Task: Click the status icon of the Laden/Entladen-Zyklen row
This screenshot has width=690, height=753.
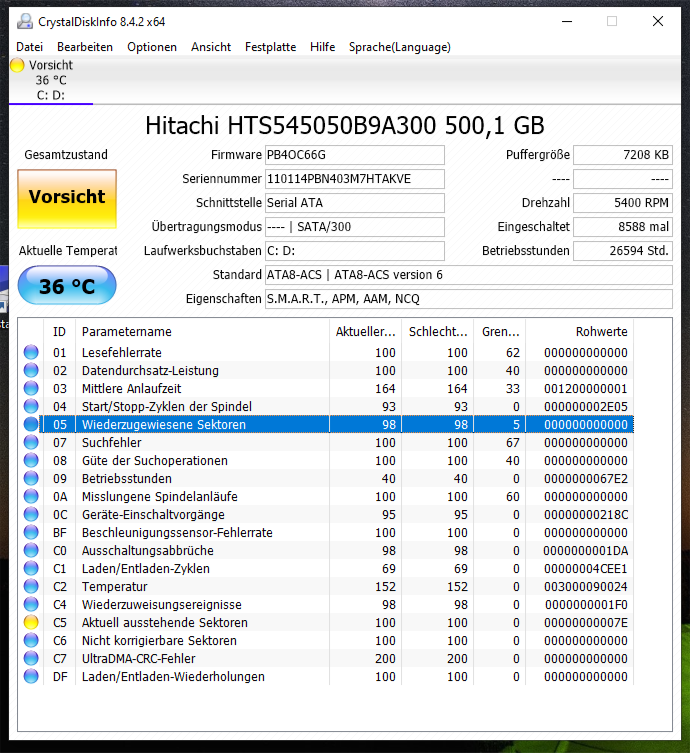Action: pyautogui.click(x=31, y=568)
